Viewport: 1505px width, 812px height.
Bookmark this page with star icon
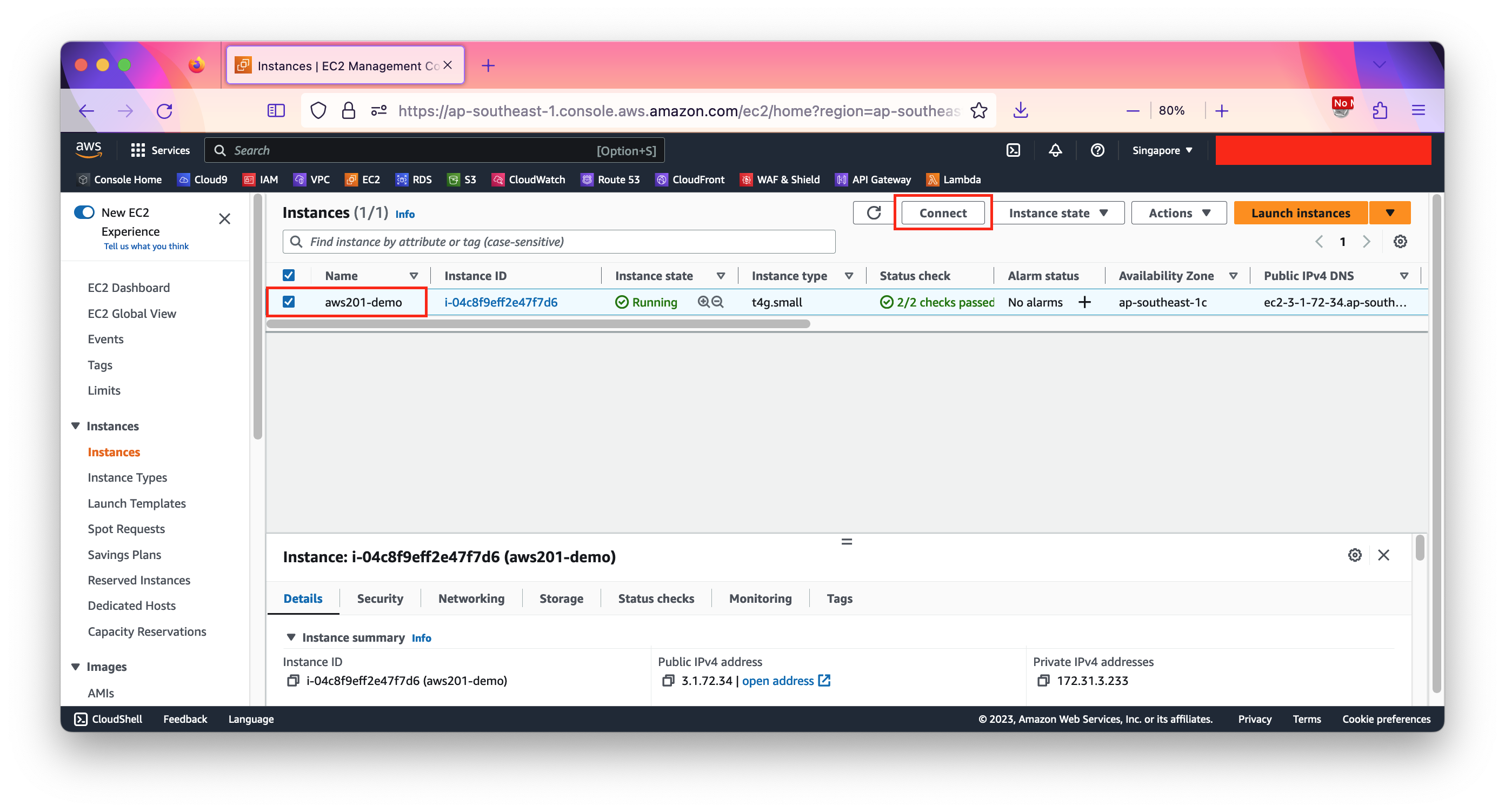(x=978, y=110)
